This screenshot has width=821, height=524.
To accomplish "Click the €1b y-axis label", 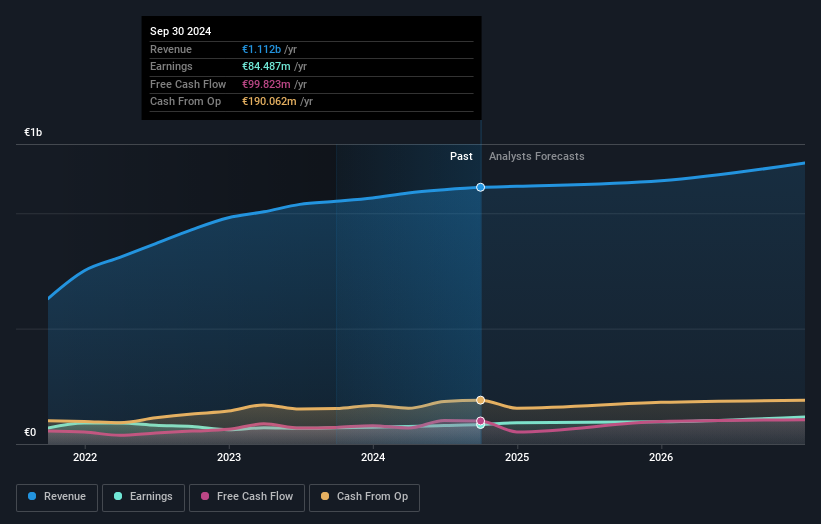I will [33, 132].
